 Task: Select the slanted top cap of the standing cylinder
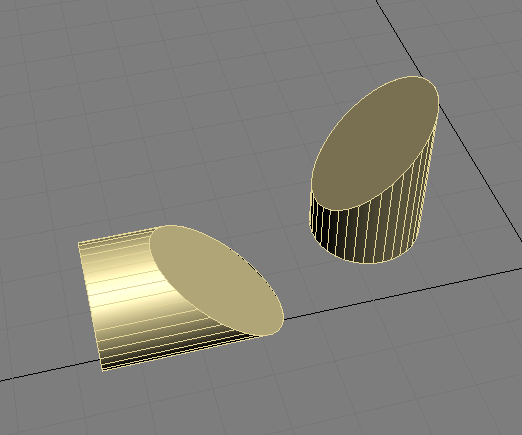pyautogui.click(x=375, y=143)
